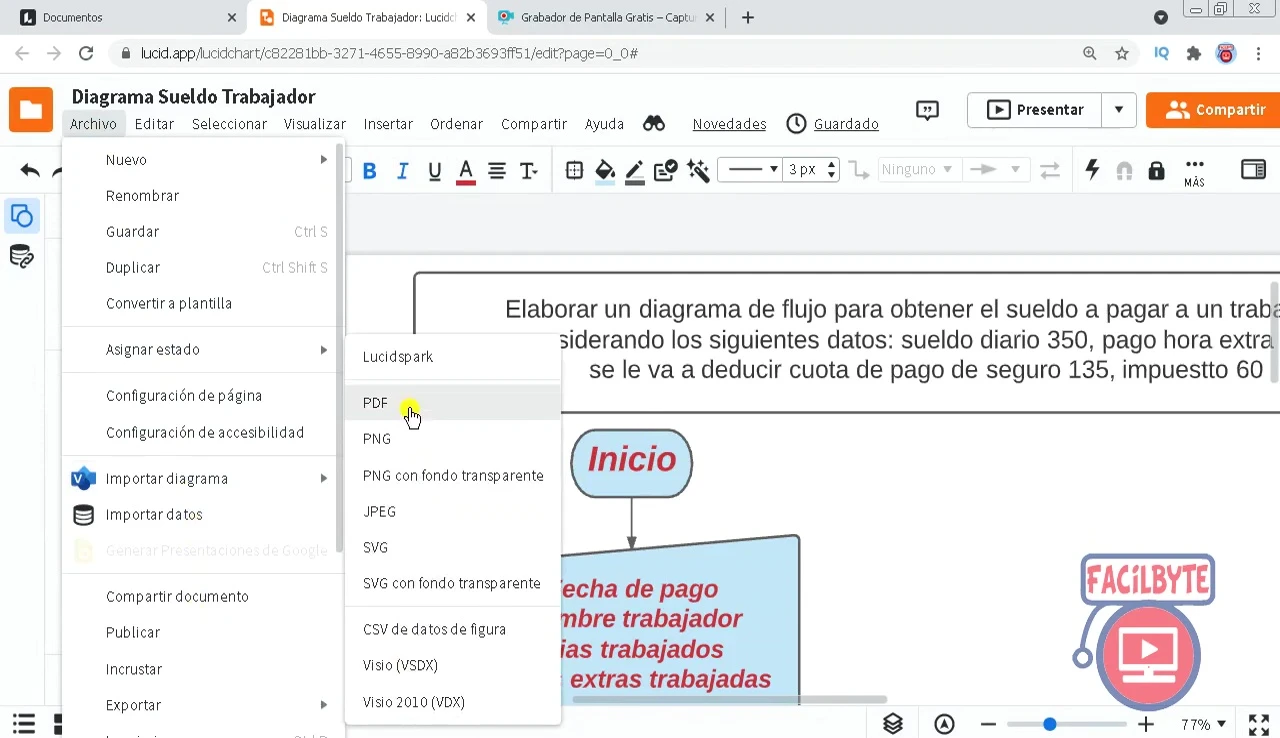Select Duplicar in the Archivo menu
Image resolution: width=1280 pixels, height=738 pixels.
click(200, 268)
